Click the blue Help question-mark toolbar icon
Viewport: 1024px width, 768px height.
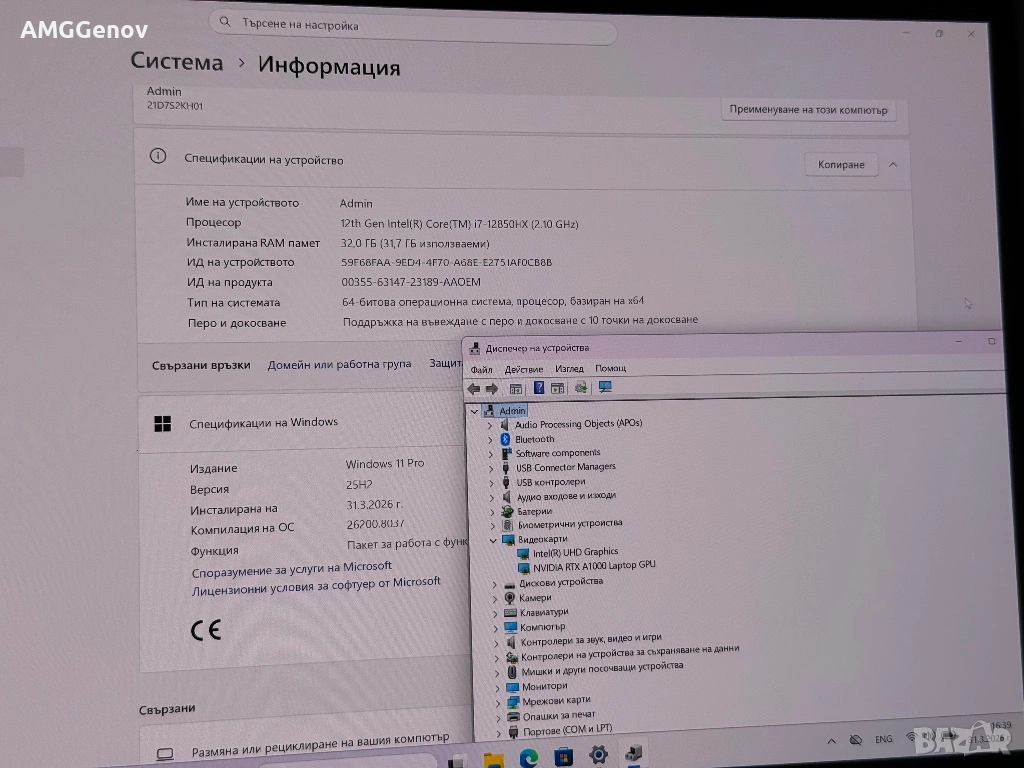coord(539,388)
